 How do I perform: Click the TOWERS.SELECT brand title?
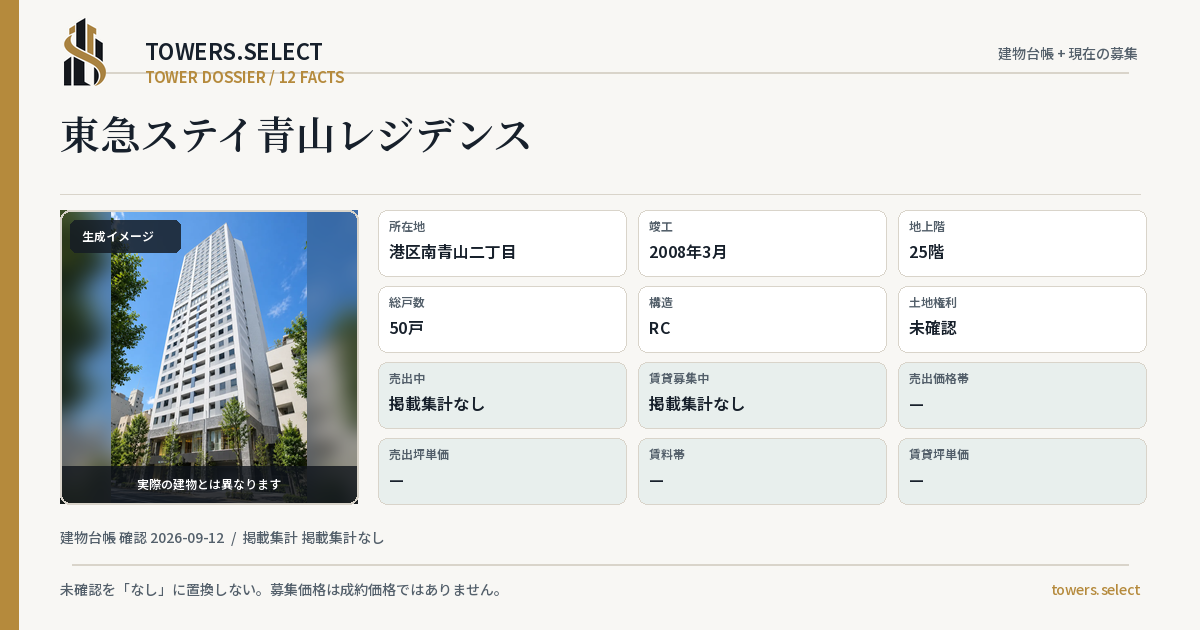(234, 52)
